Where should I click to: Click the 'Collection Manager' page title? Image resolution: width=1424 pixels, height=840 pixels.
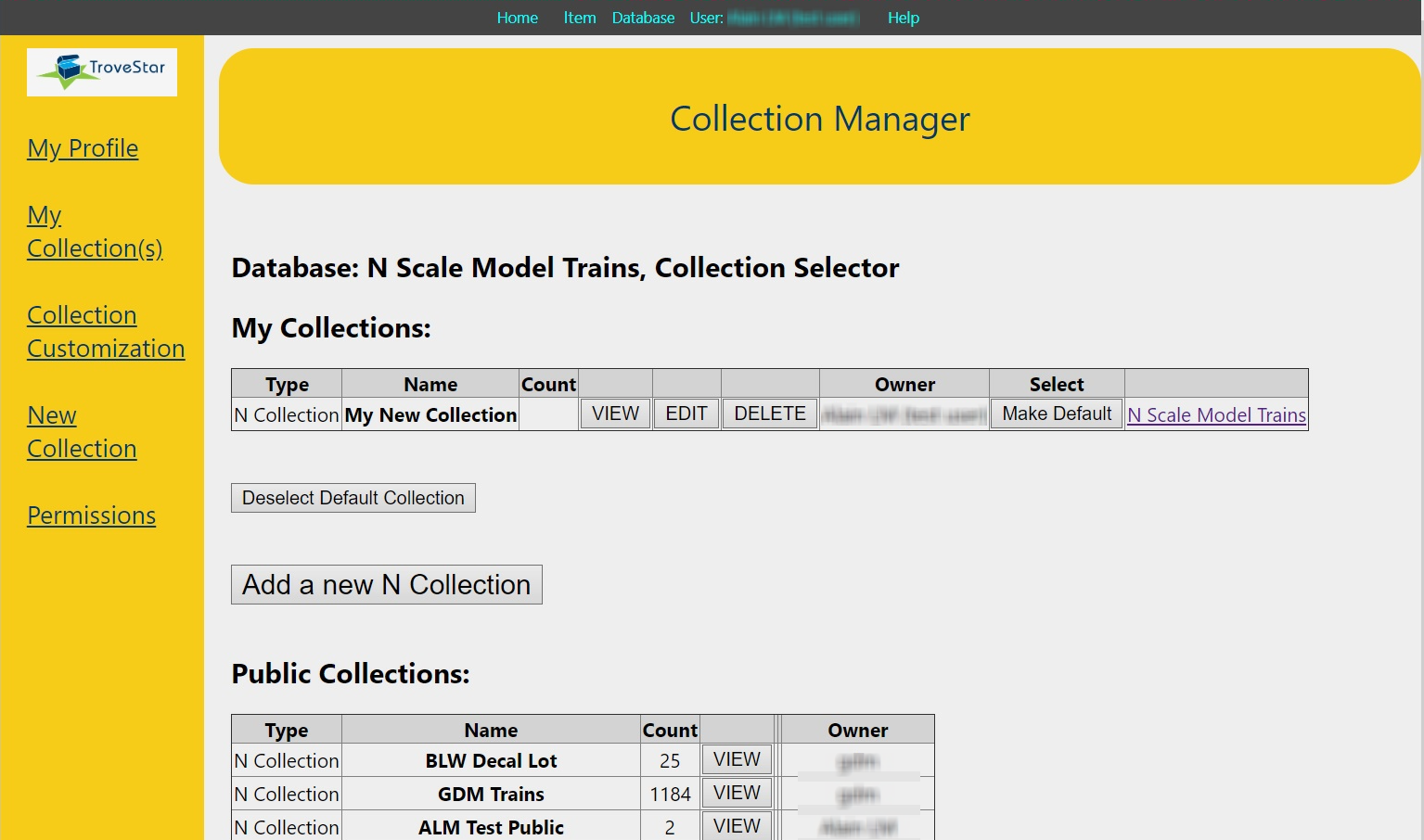click(820, 119)
